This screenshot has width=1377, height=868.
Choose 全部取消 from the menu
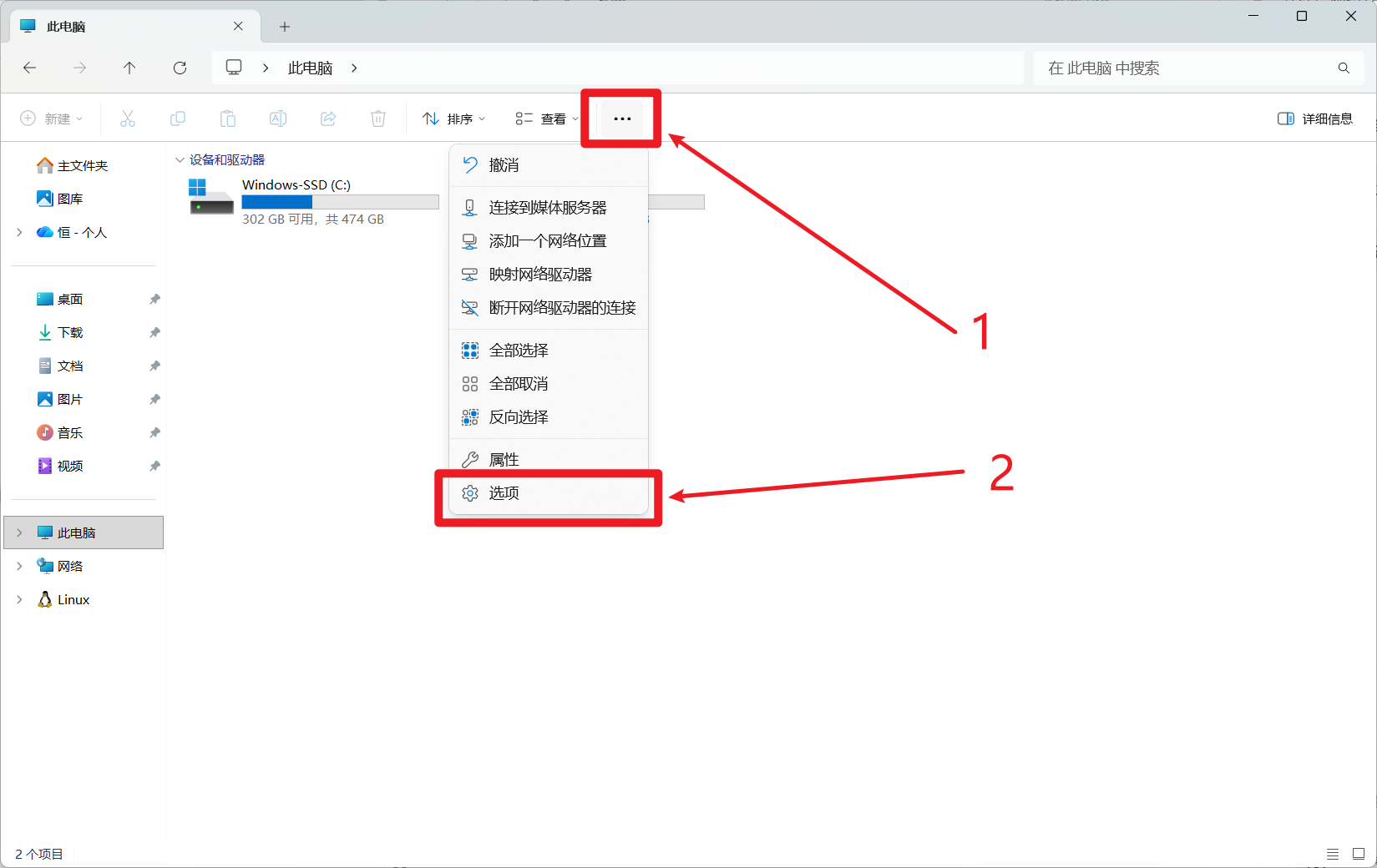pos(549,383)
